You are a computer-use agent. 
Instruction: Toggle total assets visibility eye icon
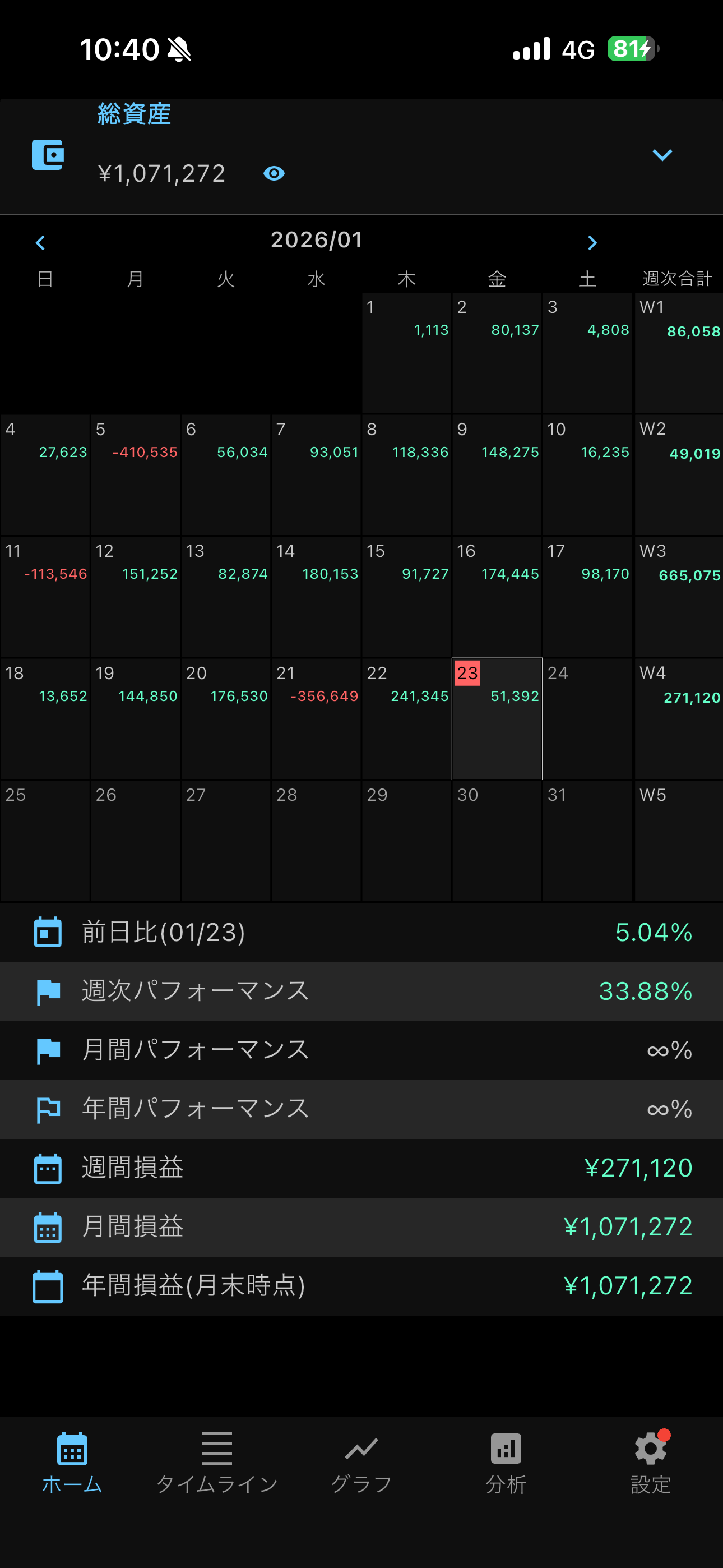pyautogui.click(x=274, y=174)
